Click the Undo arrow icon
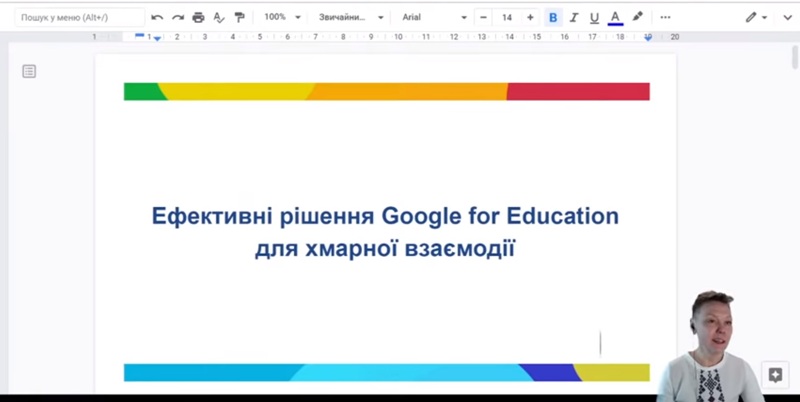Image resolution: width=800 pixels, height=402 pixels. [x=157, y=17]
